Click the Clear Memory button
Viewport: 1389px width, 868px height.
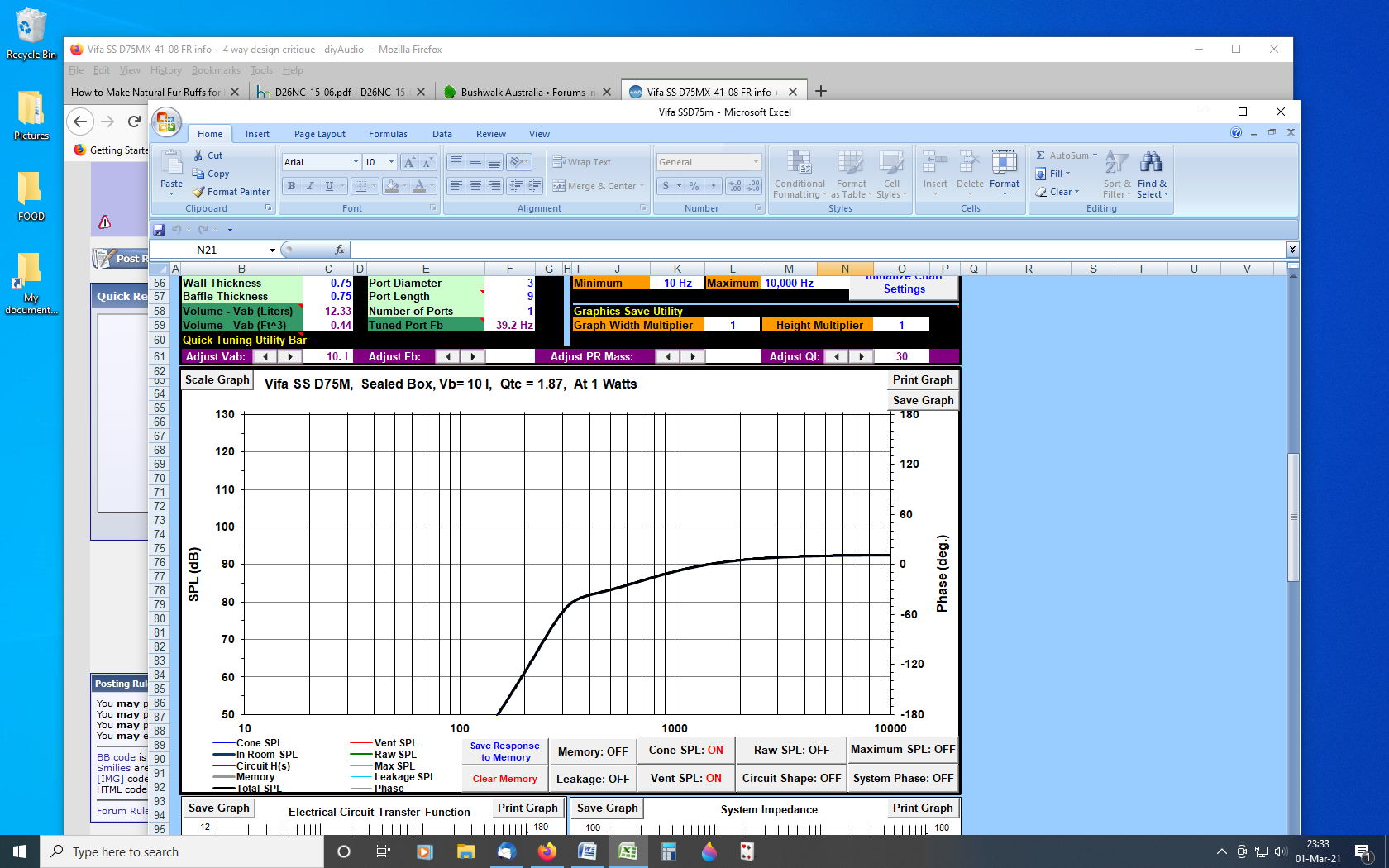tap(504, 779)
